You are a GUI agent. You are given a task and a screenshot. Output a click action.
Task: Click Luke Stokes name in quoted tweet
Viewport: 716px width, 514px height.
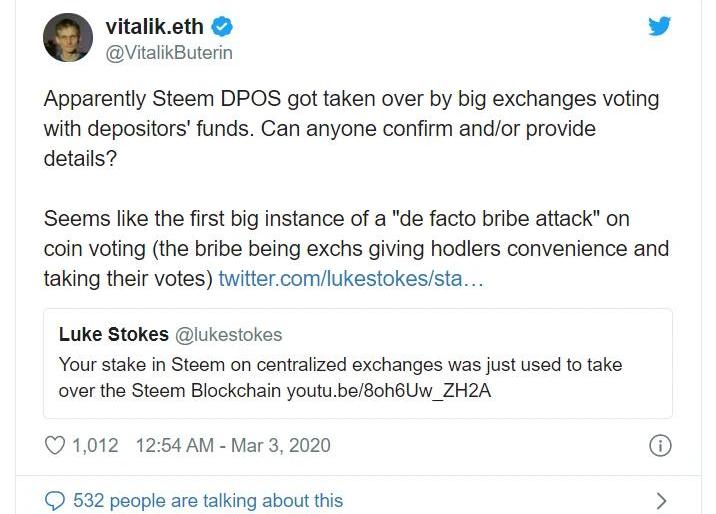point(114,334)
